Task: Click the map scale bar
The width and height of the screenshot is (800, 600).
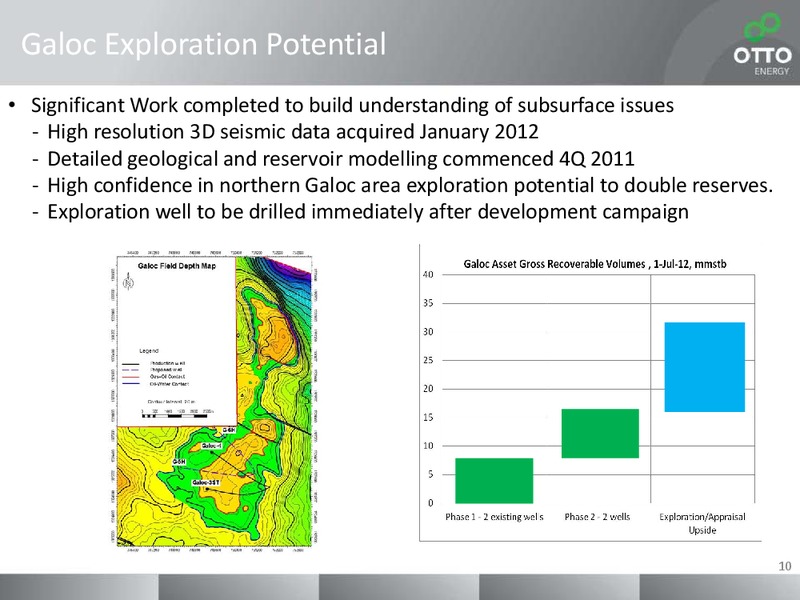Action: pos(174,416)
